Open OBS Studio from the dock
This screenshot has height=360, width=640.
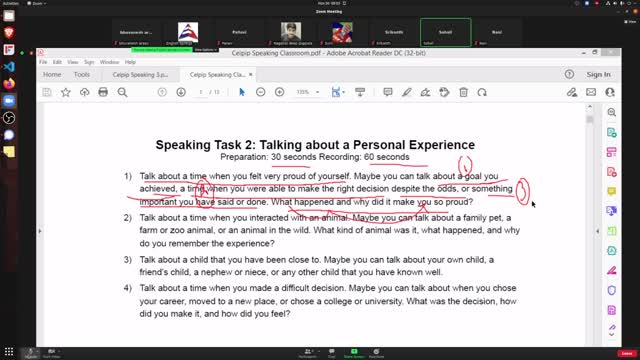9,118
